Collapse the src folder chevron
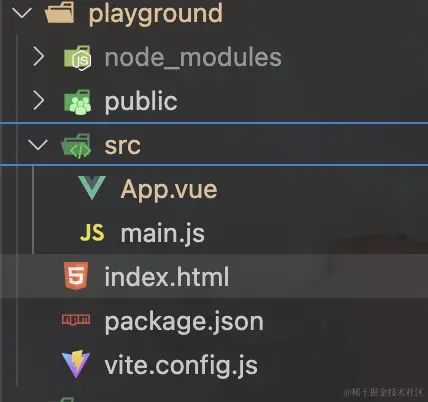 point(38,145)
